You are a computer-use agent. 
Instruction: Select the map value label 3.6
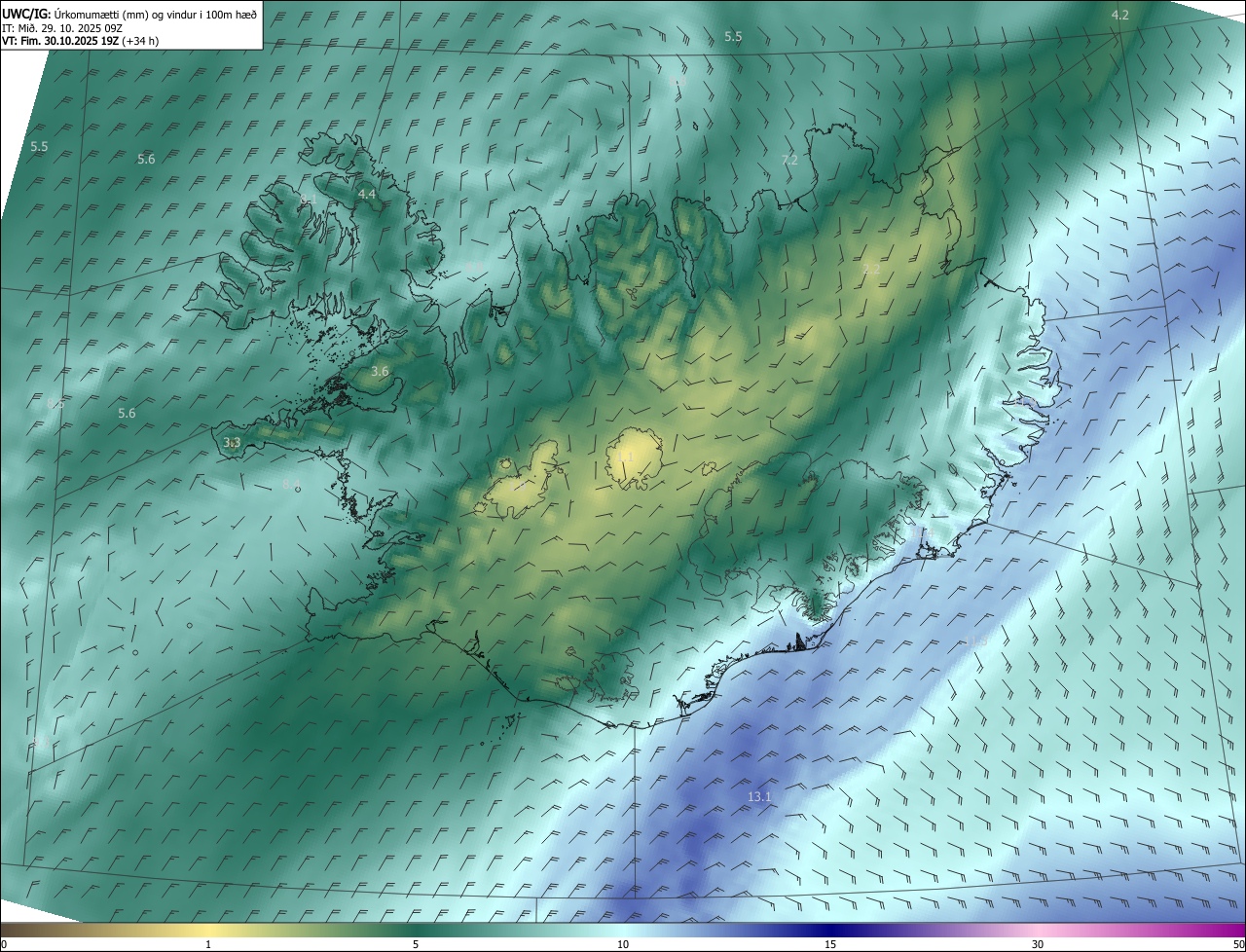(380, 371)
